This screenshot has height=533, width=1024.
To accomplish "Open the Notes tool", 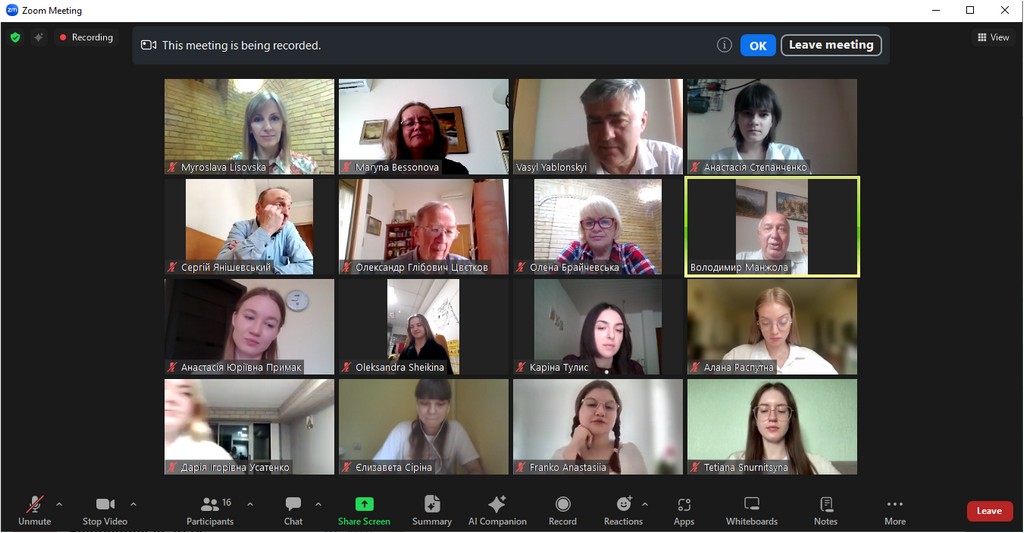I will click(825, 509).
